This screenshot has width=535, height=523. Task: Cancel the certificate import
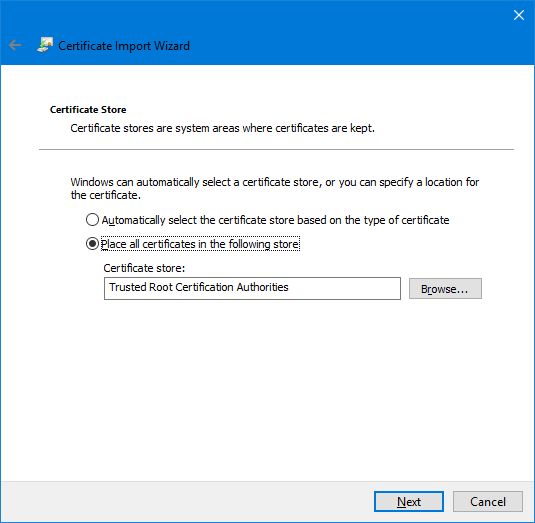[488, 502]
